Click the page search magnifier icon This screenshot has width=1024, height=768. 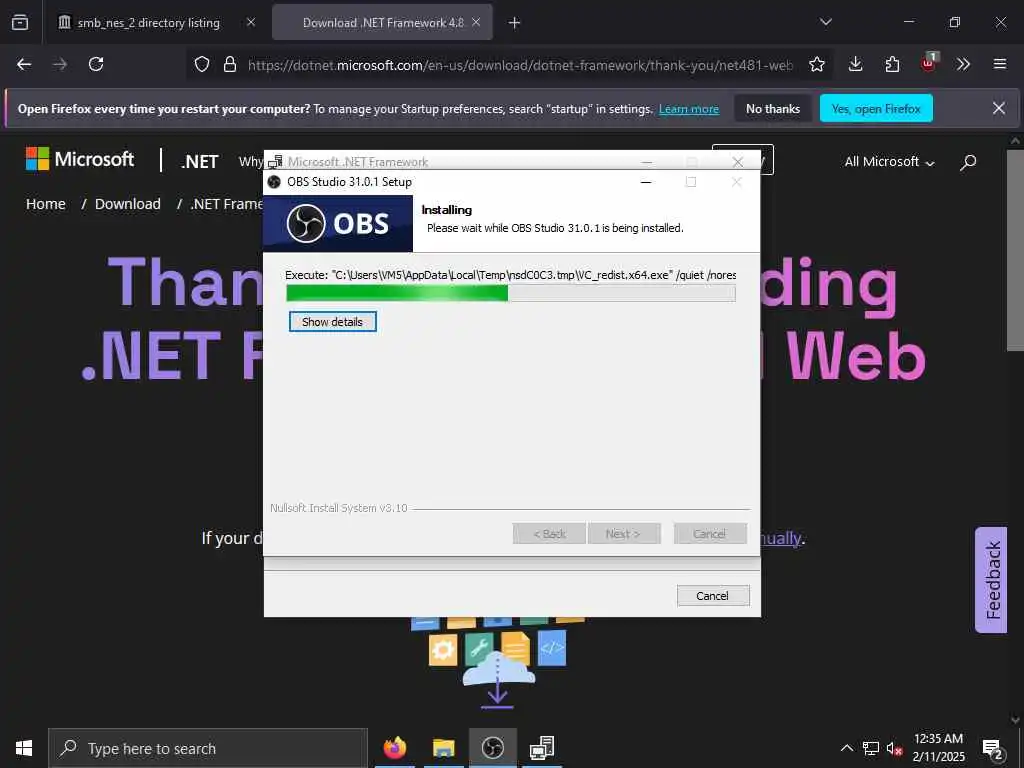pyautogui.click(x=968, y=162)
